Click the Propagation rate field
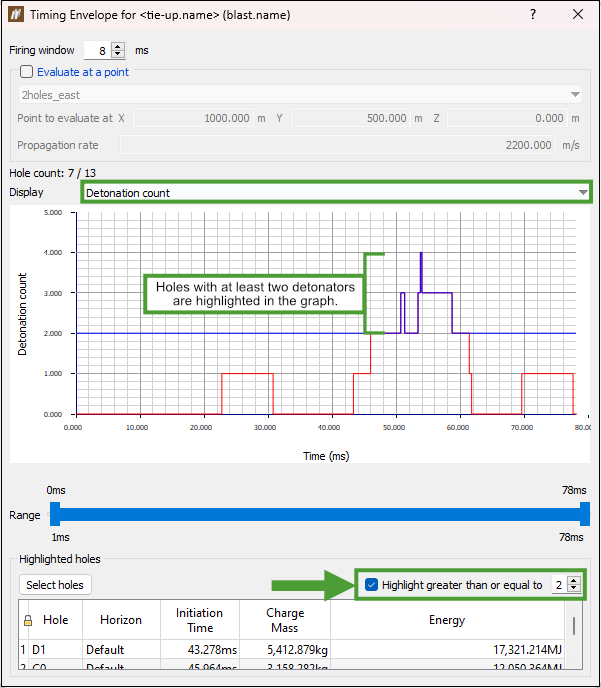The image size is (601, 688). (337, 145)
